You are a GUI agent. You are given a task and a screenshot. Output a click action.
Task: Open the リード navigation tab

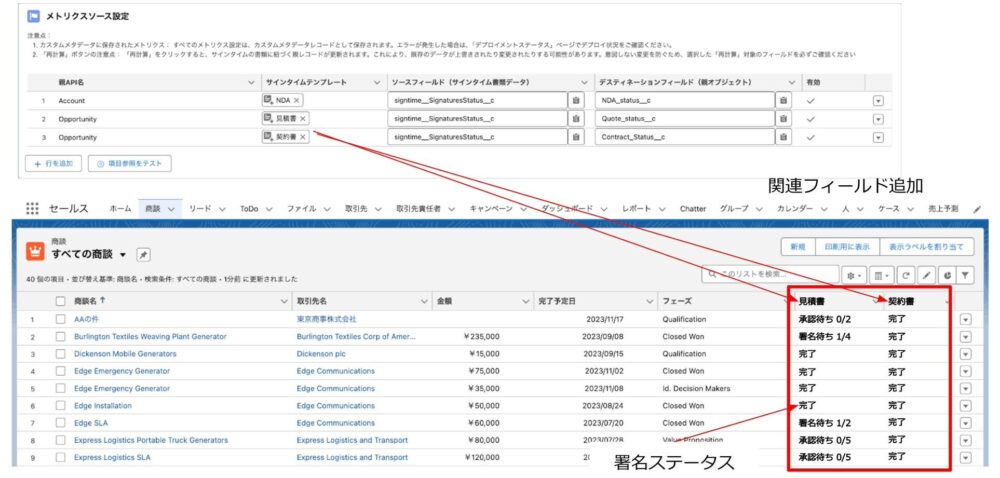tap(201, 208)
